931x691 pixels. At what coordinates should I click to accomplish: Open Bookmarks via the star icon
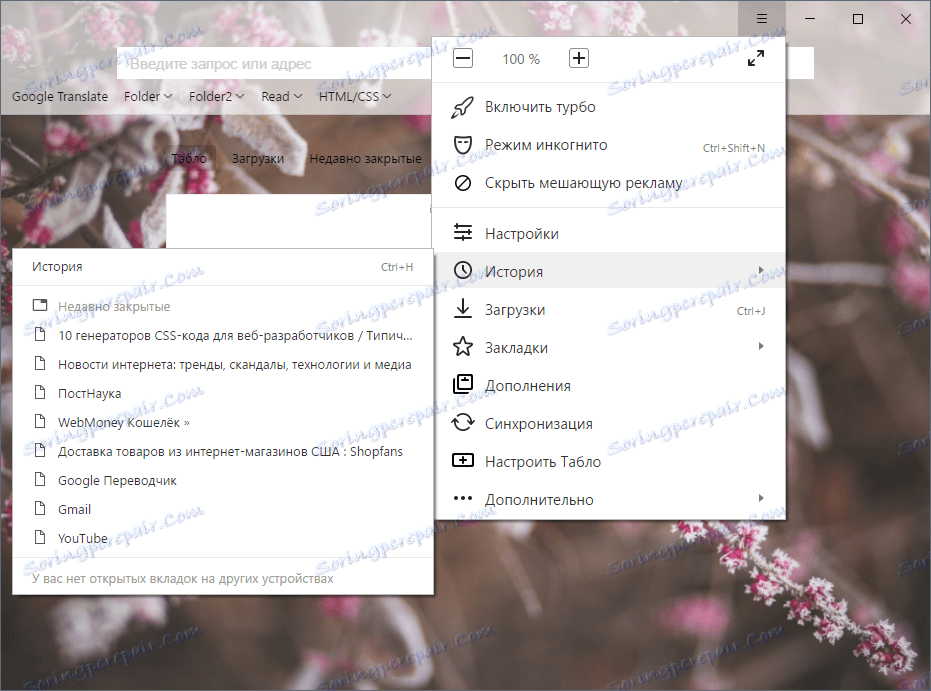[x=463, y=347]
